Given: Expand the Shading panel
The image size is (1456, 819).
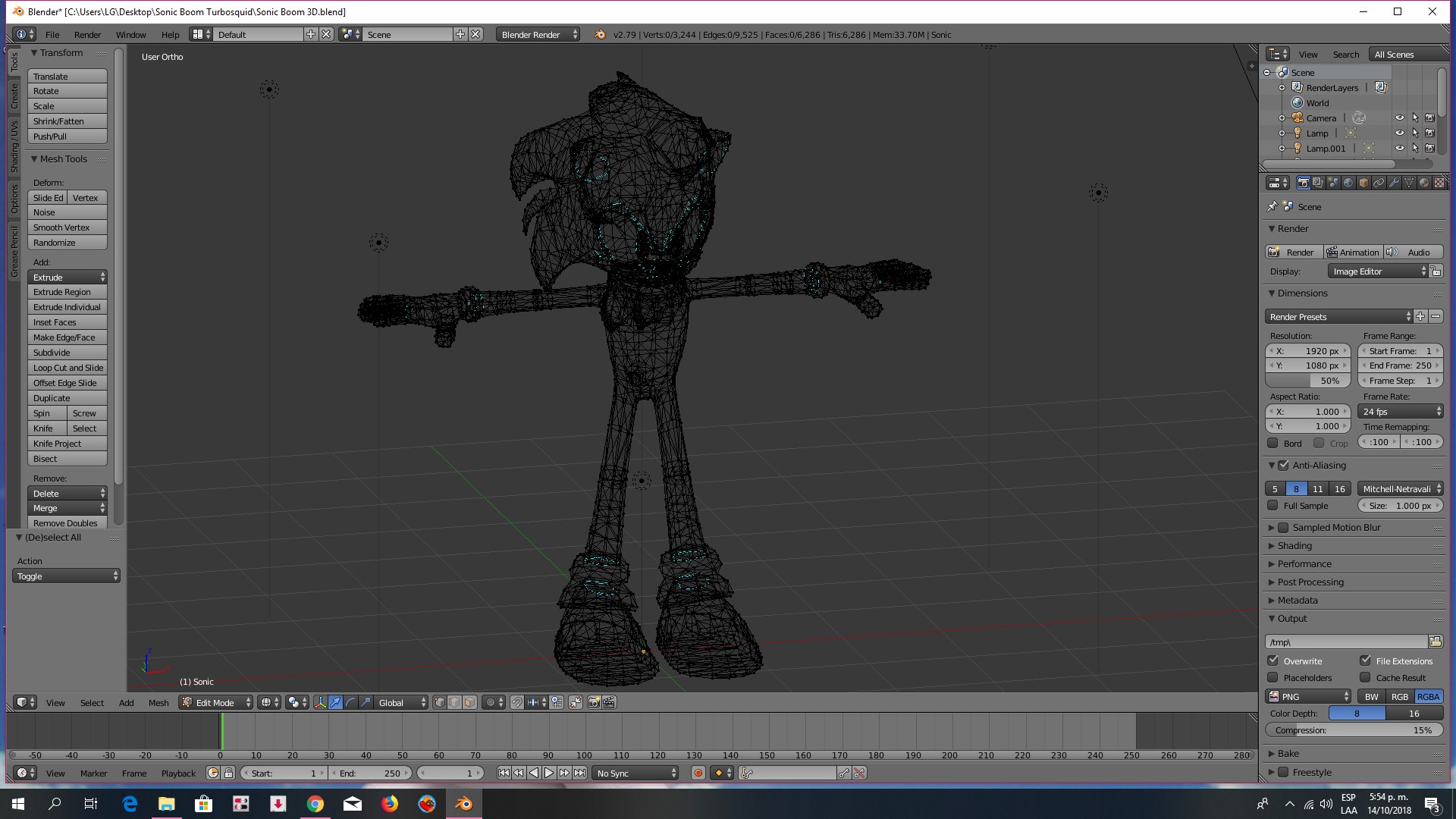Looking at the screenshot, I should (1294, 545).
